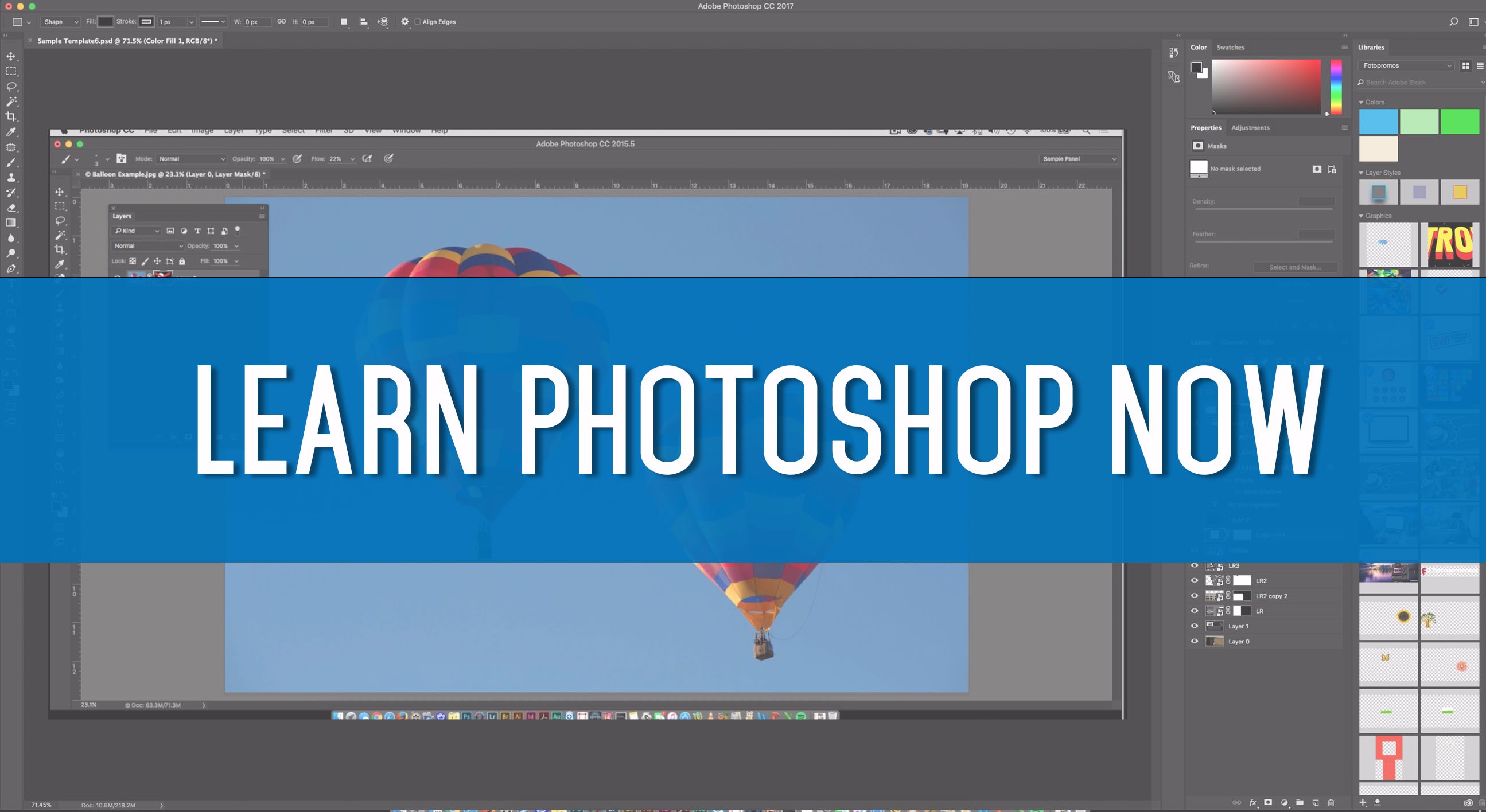Switch to the Swatches tab
This screenshot has width=1486, height=812.
pos(1231,47)
